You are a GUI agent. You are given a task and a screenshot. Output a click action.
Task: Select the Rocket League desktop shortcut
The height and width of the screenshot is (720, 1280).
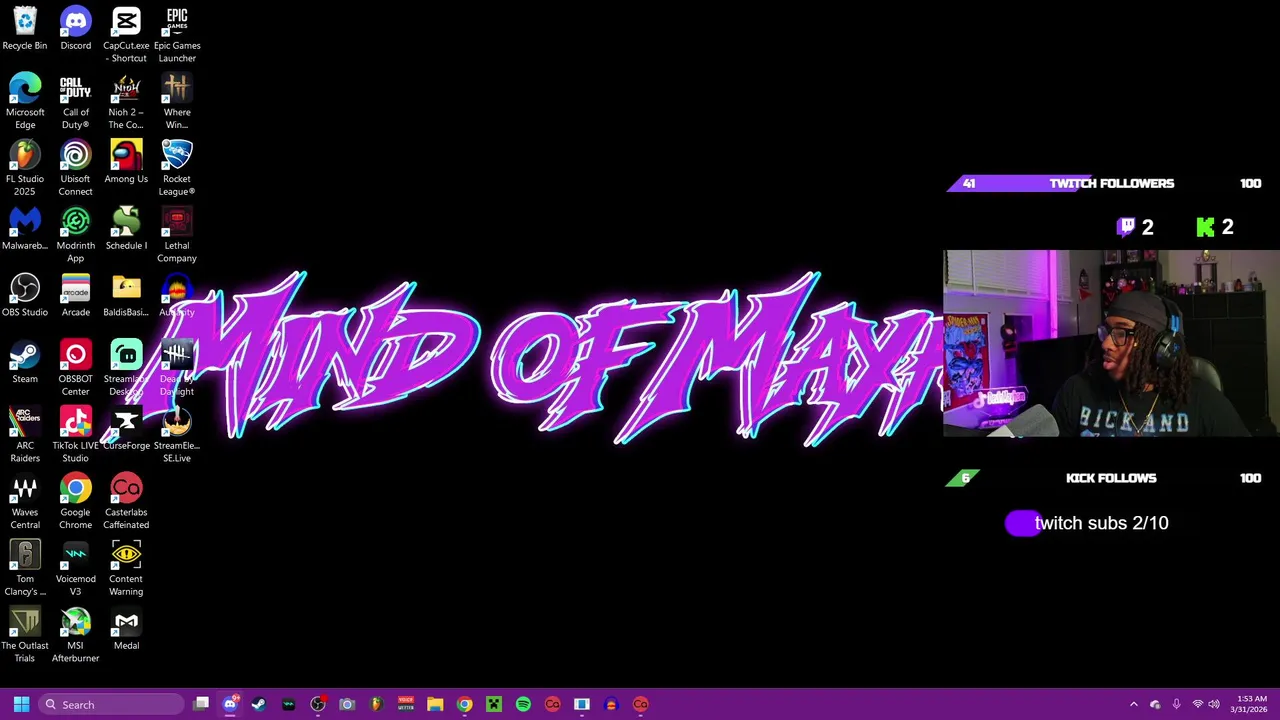coord(177,168)
